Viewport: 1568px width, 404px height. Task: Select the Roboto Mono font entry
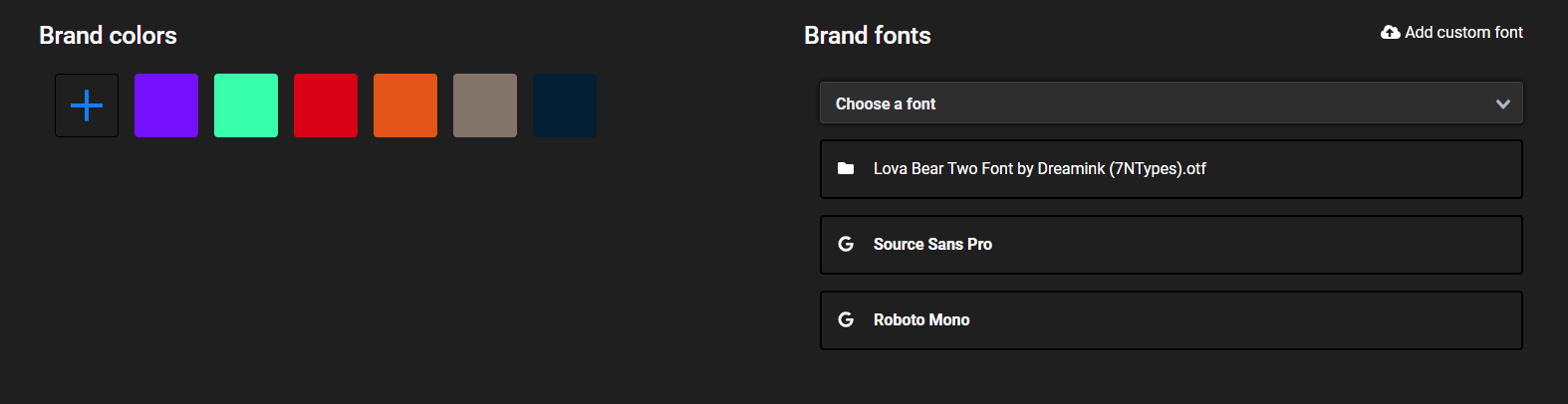pos(921,320)
